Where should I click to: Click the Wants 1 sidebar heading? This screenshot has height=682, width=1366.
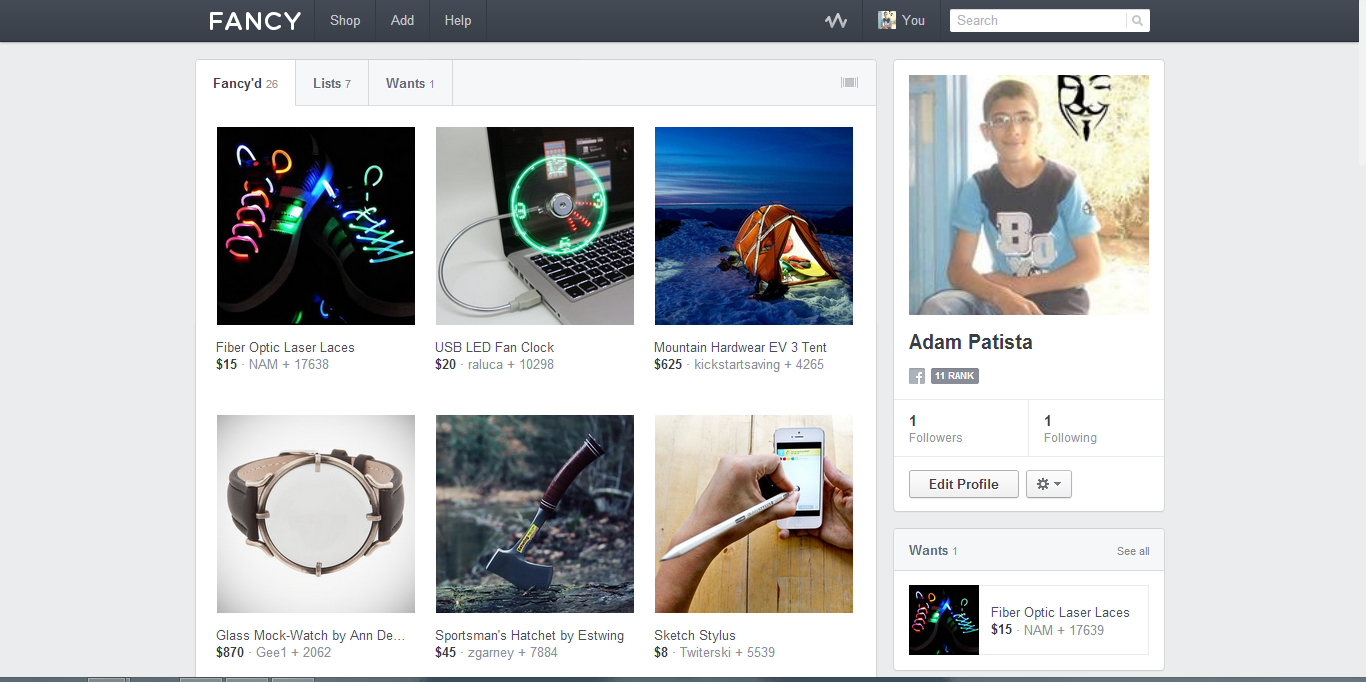point(933,550)
